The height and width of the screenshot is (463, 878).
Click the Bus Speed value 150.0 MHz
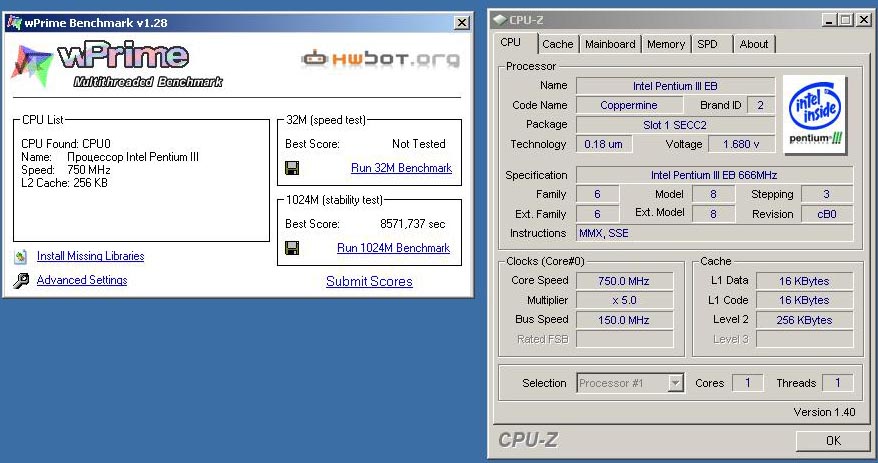click(624, 320)
